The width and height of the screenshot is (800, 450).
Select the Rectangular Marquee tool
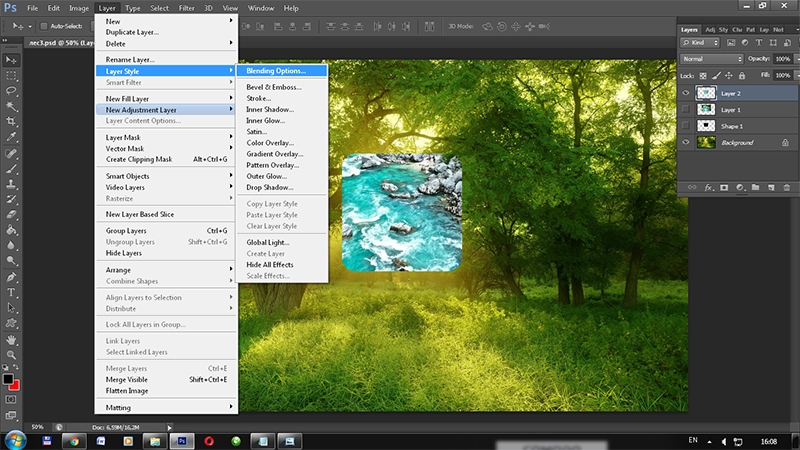click(11, 76)
